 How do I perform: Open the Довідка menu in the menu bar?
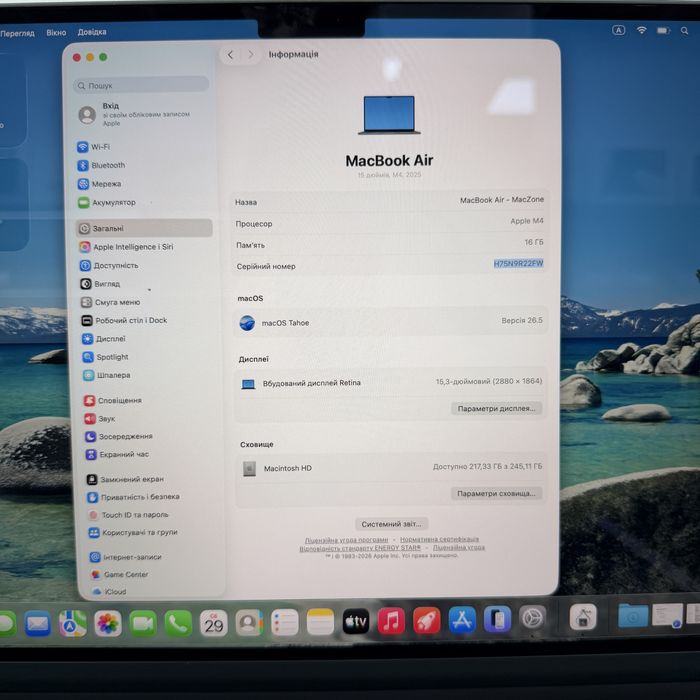click(x=92, y=32)
